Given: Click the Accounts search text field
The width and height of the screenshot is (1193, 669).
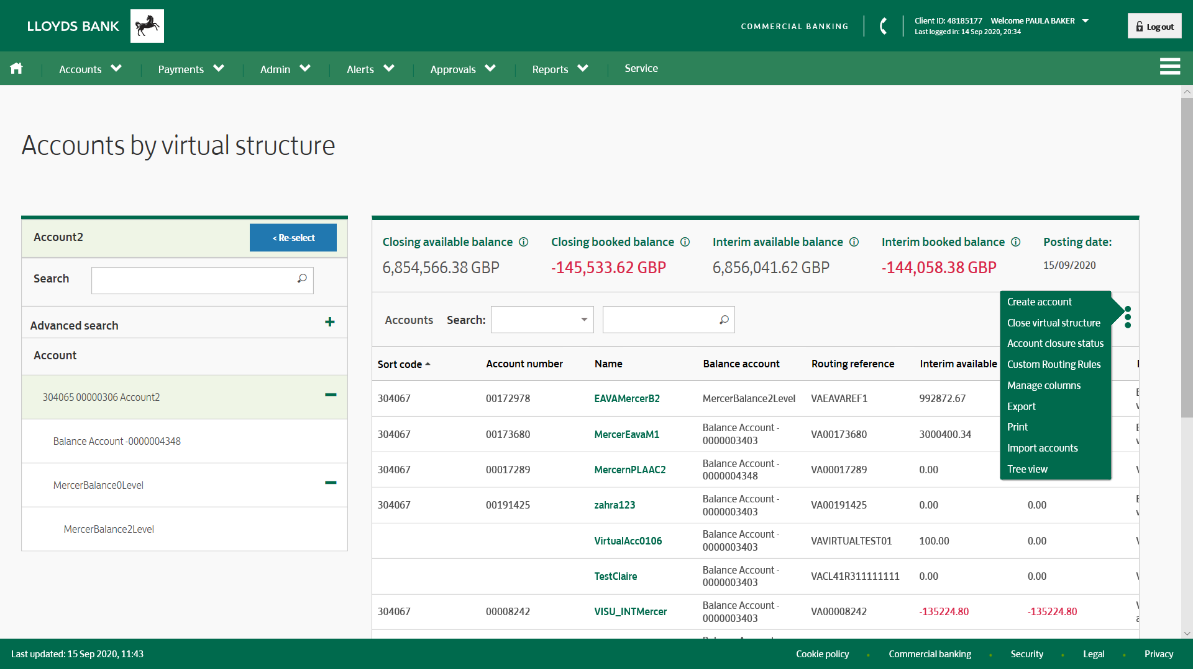Looking at the screenshot, I should click(668, 320).
